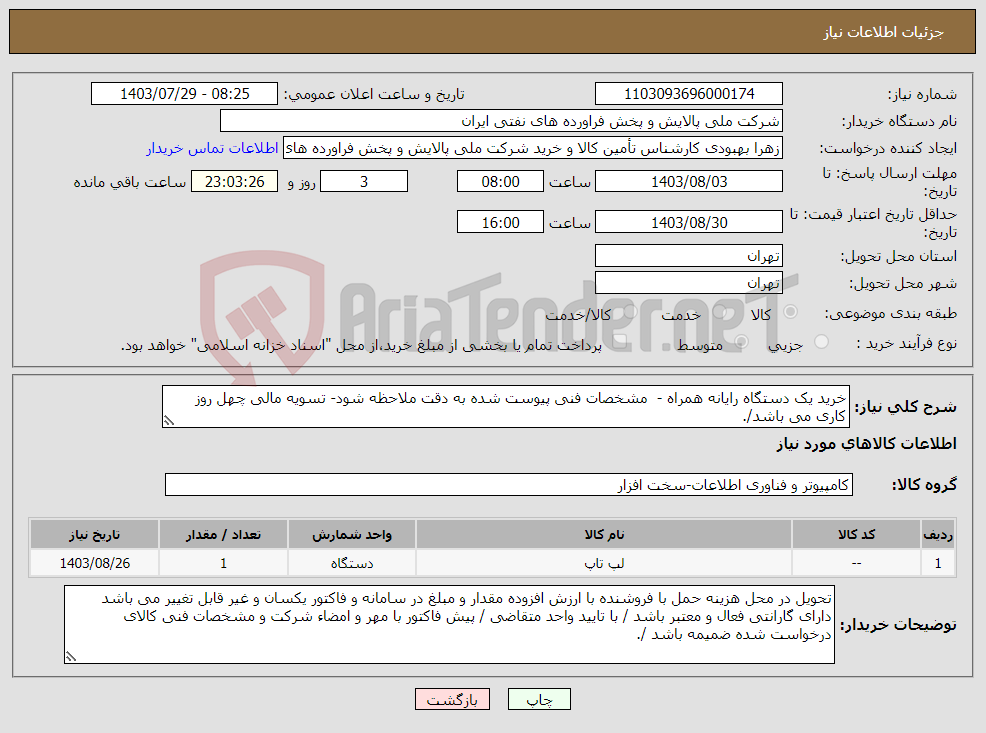This screenshot has width=986, height=733.
Task: Click the price validity time 16:00
Action: 500,223
